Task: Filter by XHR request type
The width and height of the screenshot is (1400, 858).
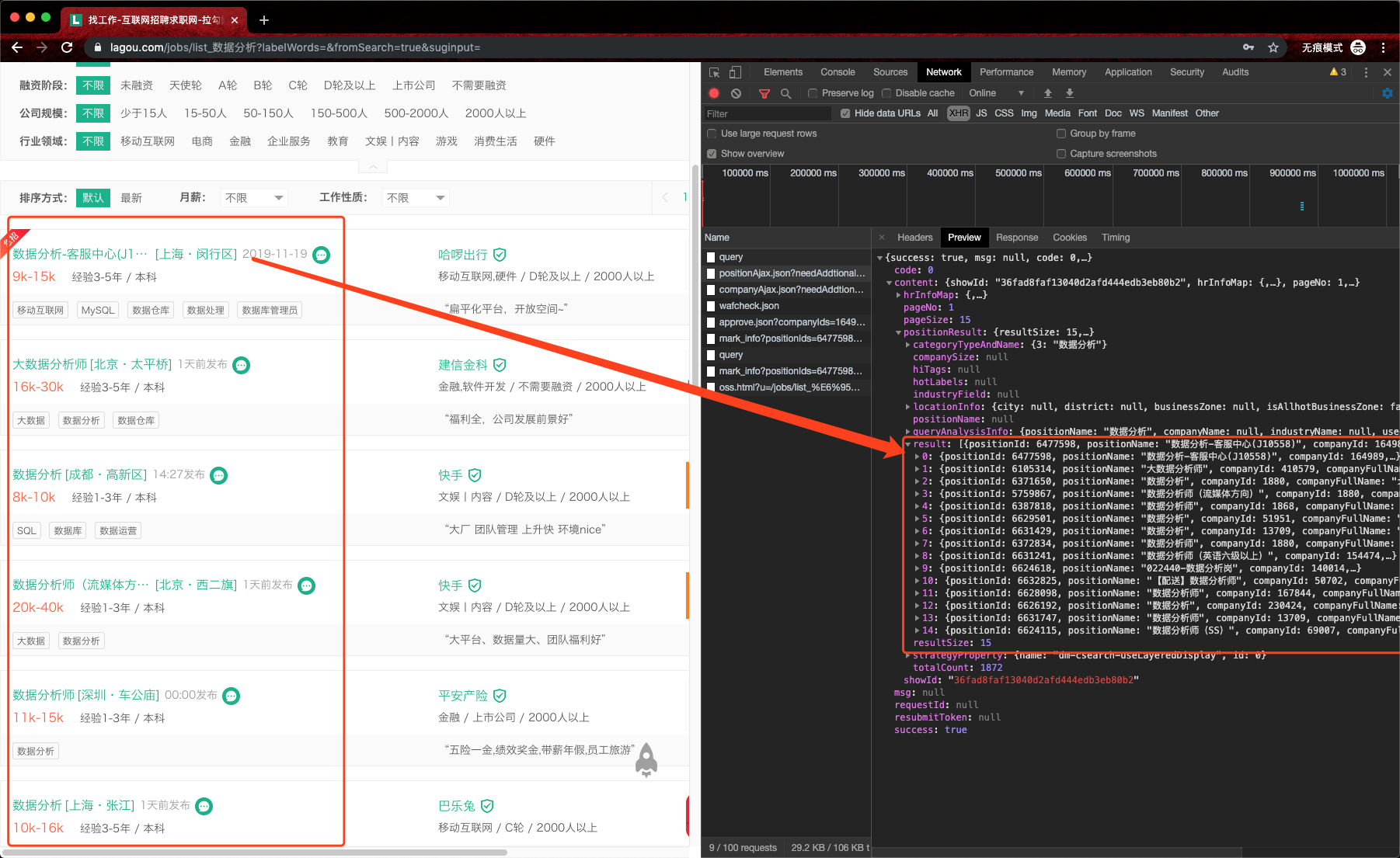Action: click(x=959, y=113)
